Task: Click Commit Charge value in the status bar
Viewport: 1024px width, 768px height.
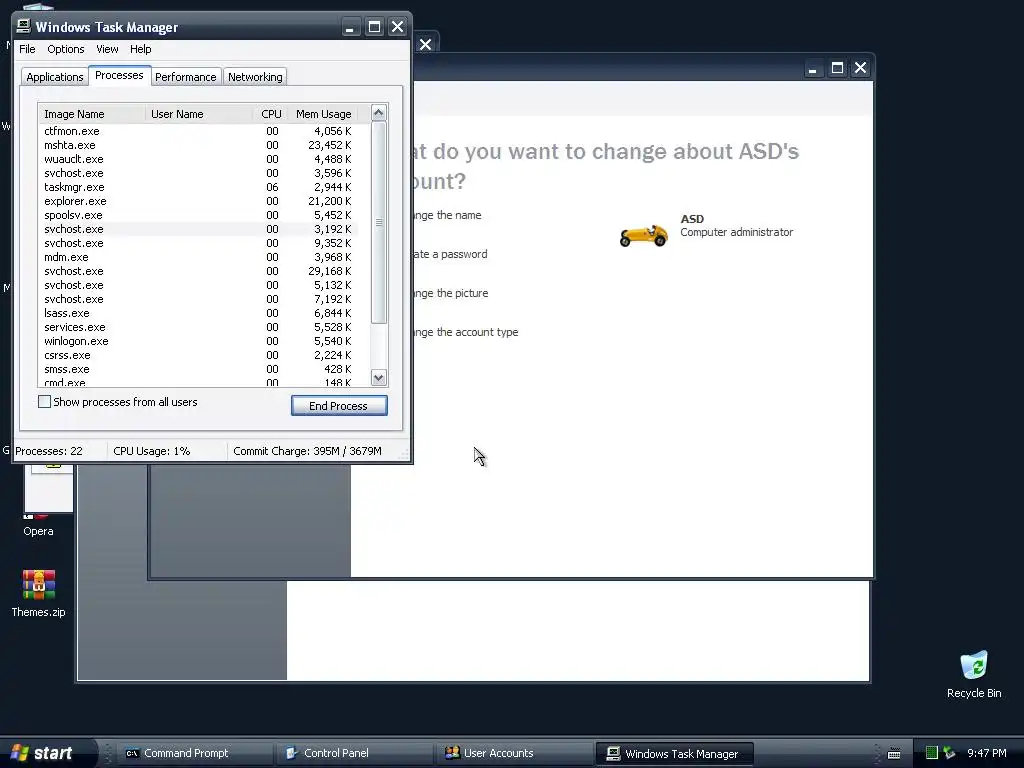Action: (307, 451)
